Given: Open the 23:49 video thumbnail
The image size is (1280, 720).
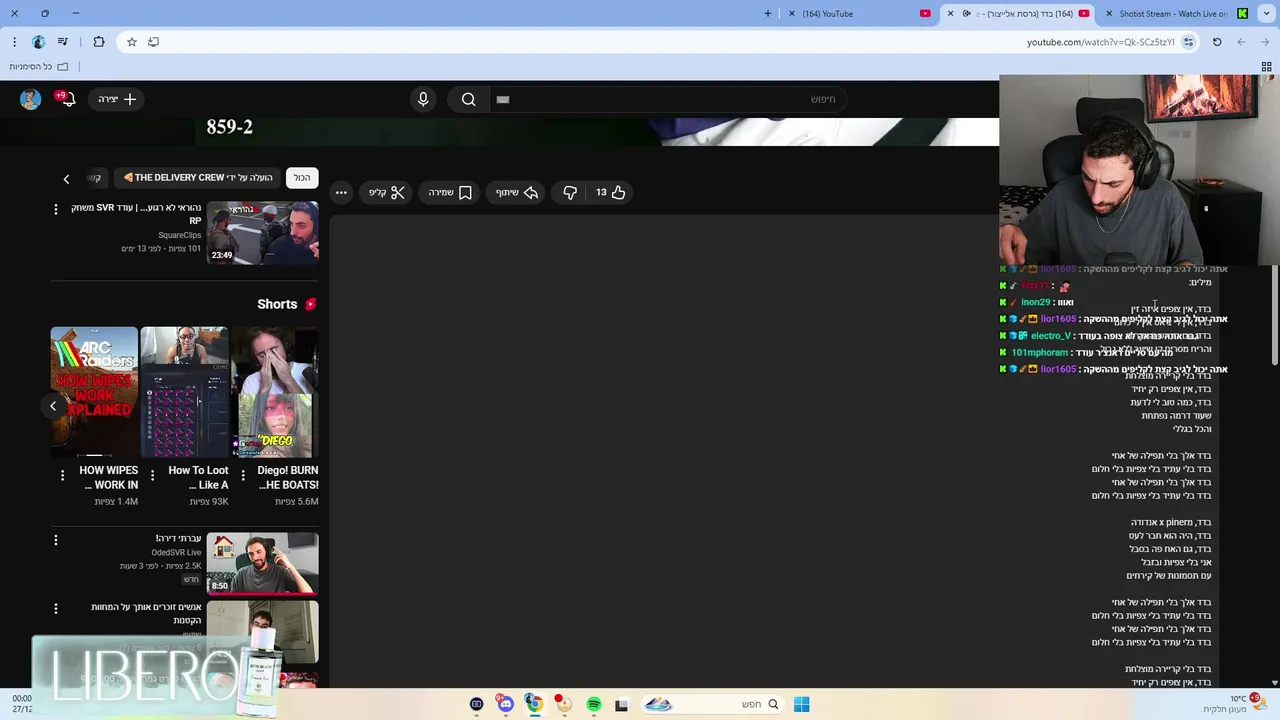Looking at the screenshot, I should coord(262,232).
